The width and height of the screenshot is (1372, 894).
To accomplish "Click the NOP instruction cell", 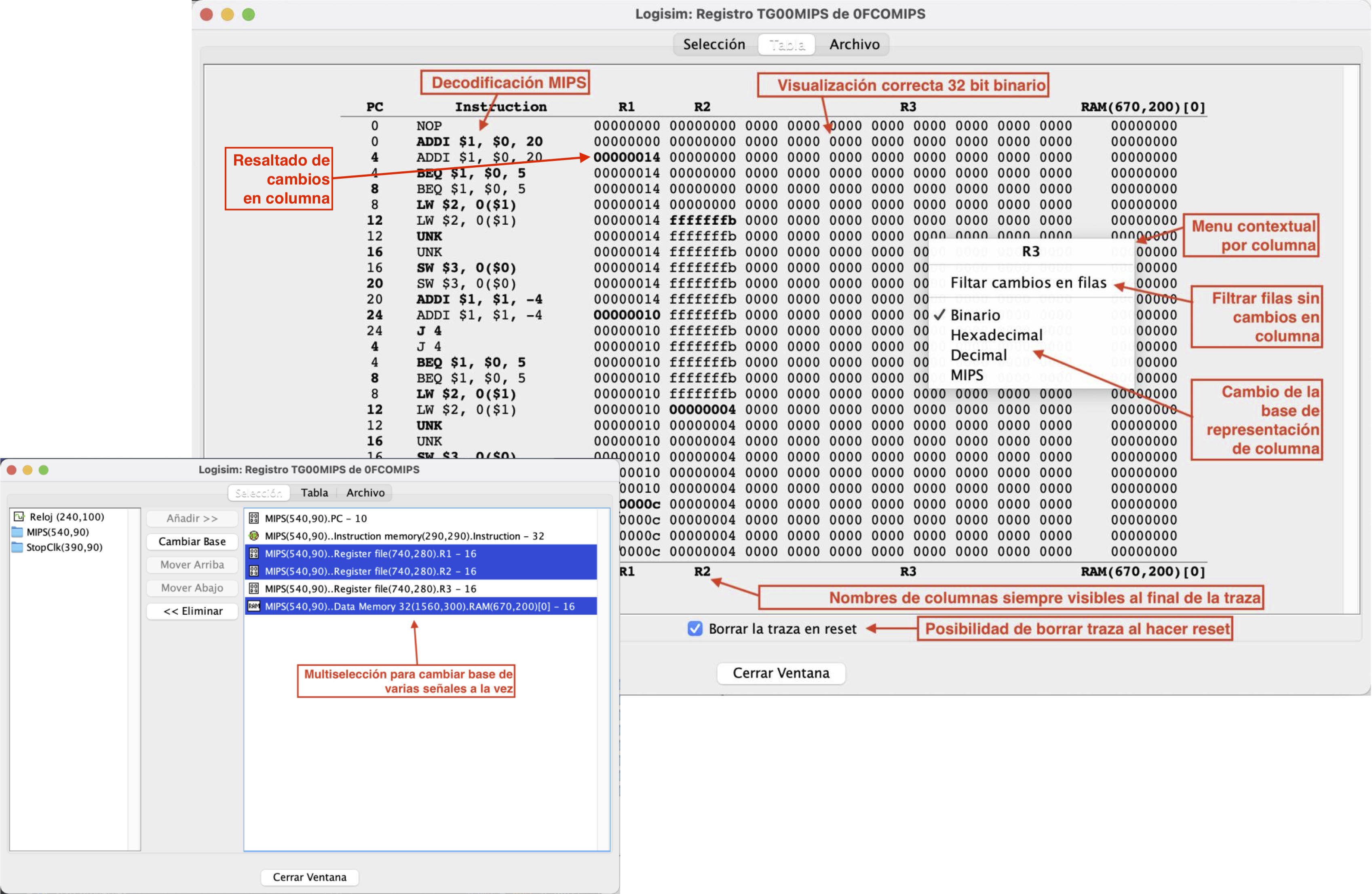I will coord(429,126).
